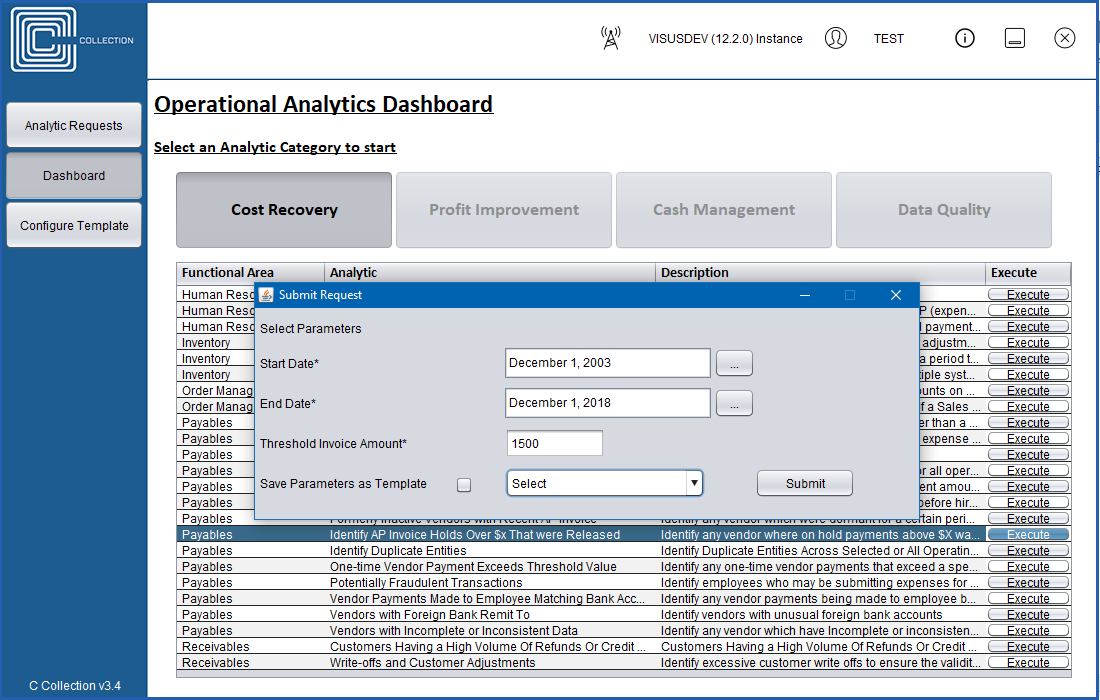The image size is (1100, 700).
Task: Minimize the application using the header icon
Action: point(1014,38)
